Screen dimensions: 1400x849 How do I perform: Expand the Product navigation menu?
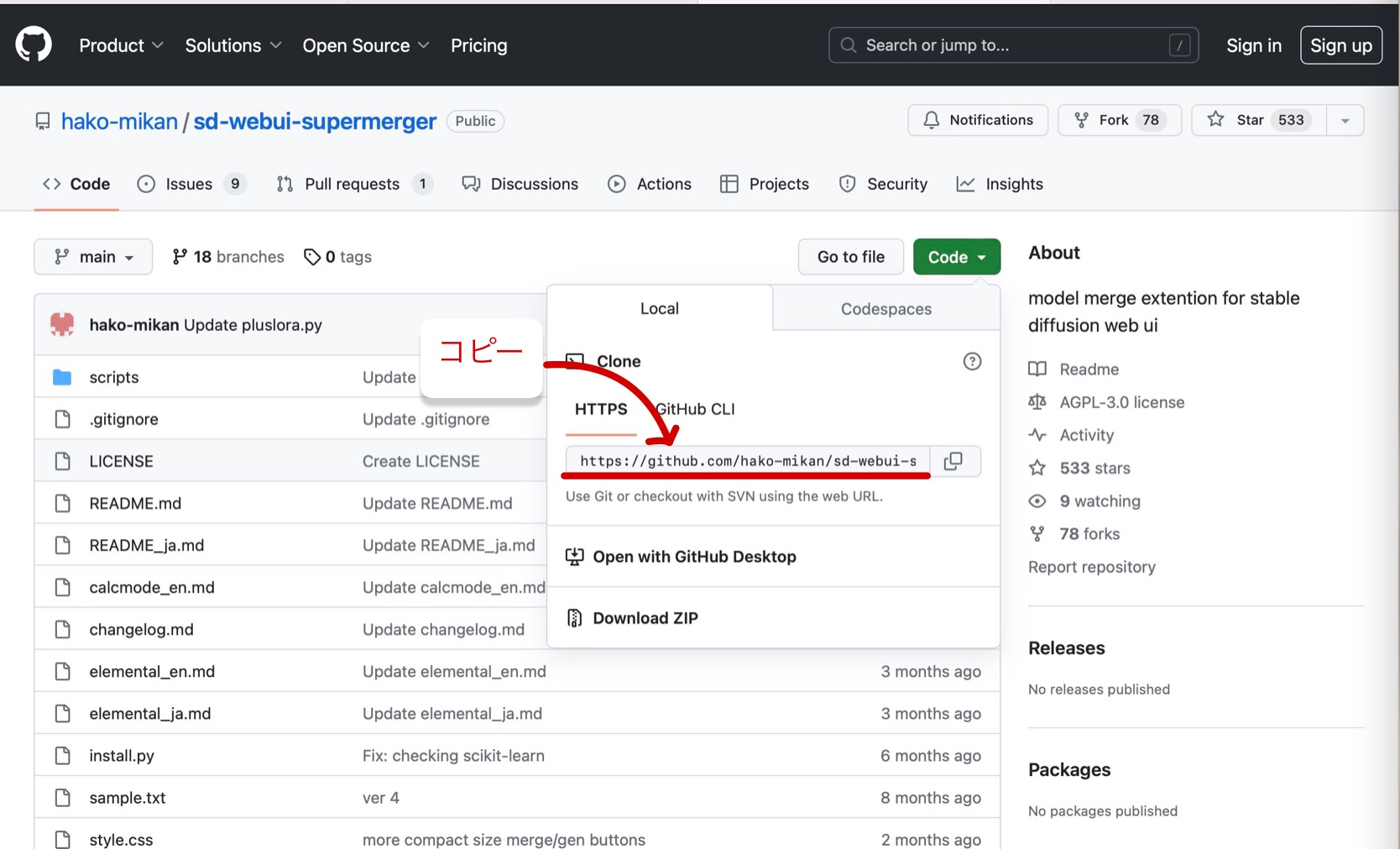[x=121, y=45]
